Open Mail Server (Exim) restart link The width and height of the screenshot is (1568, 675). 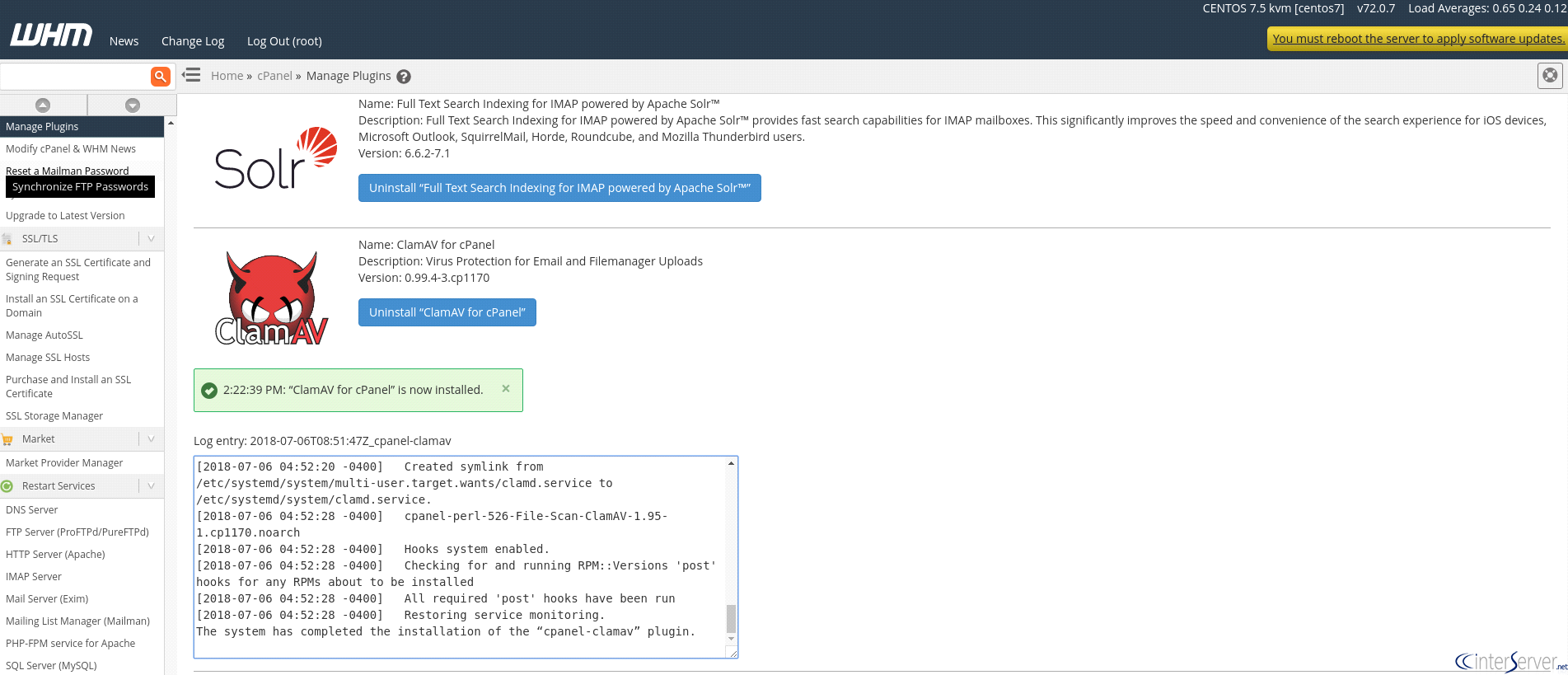pyautogui.click(x=47, y=599)
